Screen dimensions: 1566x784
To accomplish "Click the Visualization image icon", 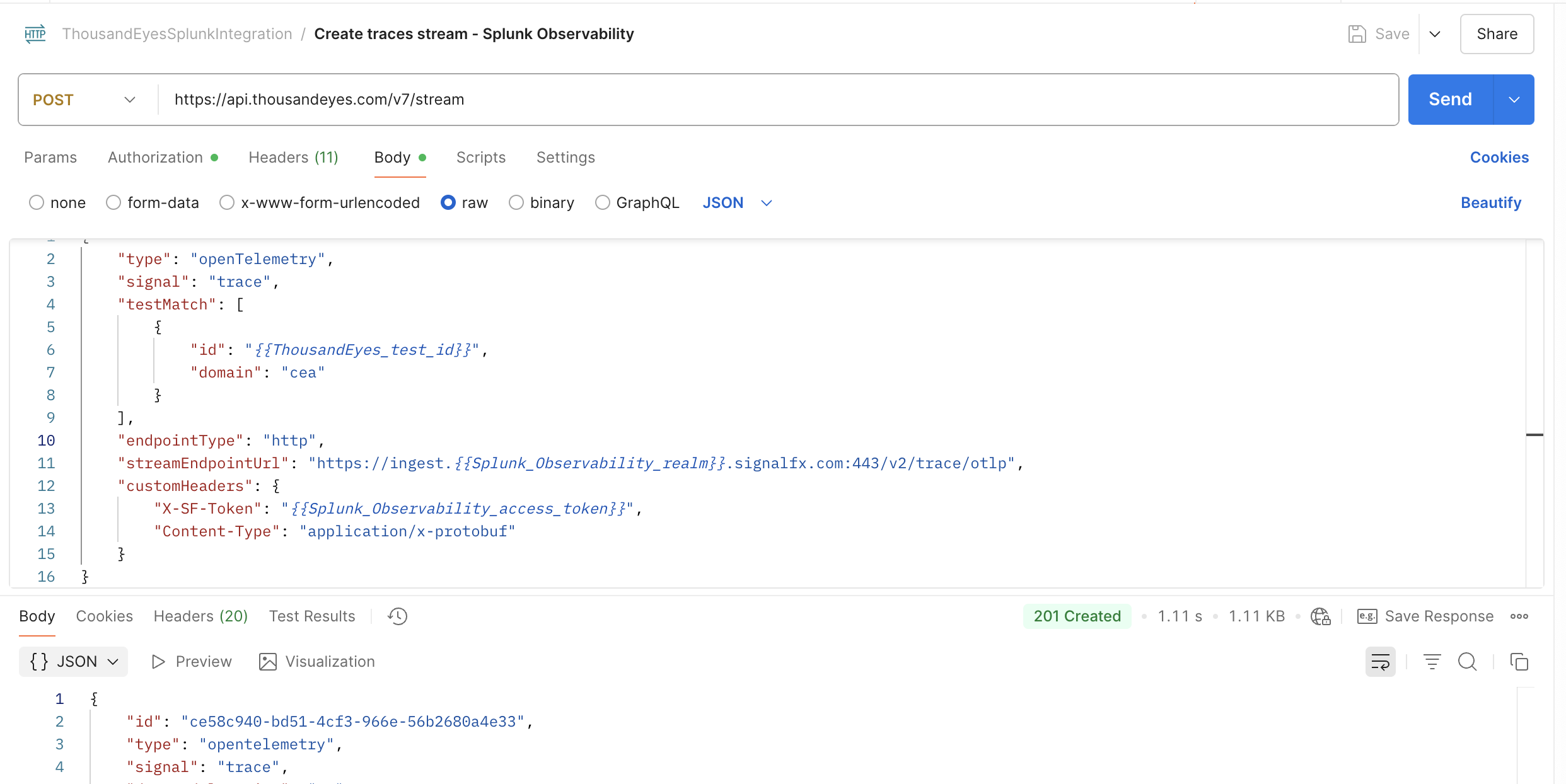I will tap(268, 662).
